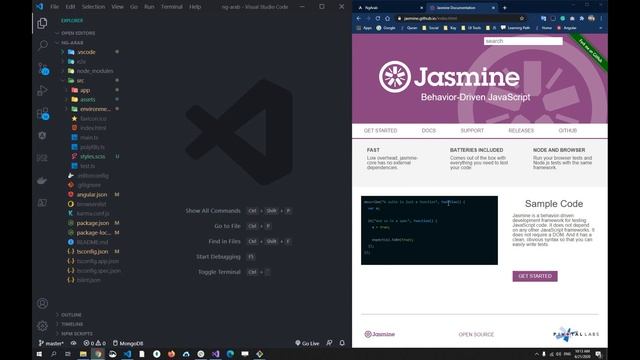640x360 pixels.
Task: Open the Accounts icon in activity bar
Action: [x=42, y=303]
